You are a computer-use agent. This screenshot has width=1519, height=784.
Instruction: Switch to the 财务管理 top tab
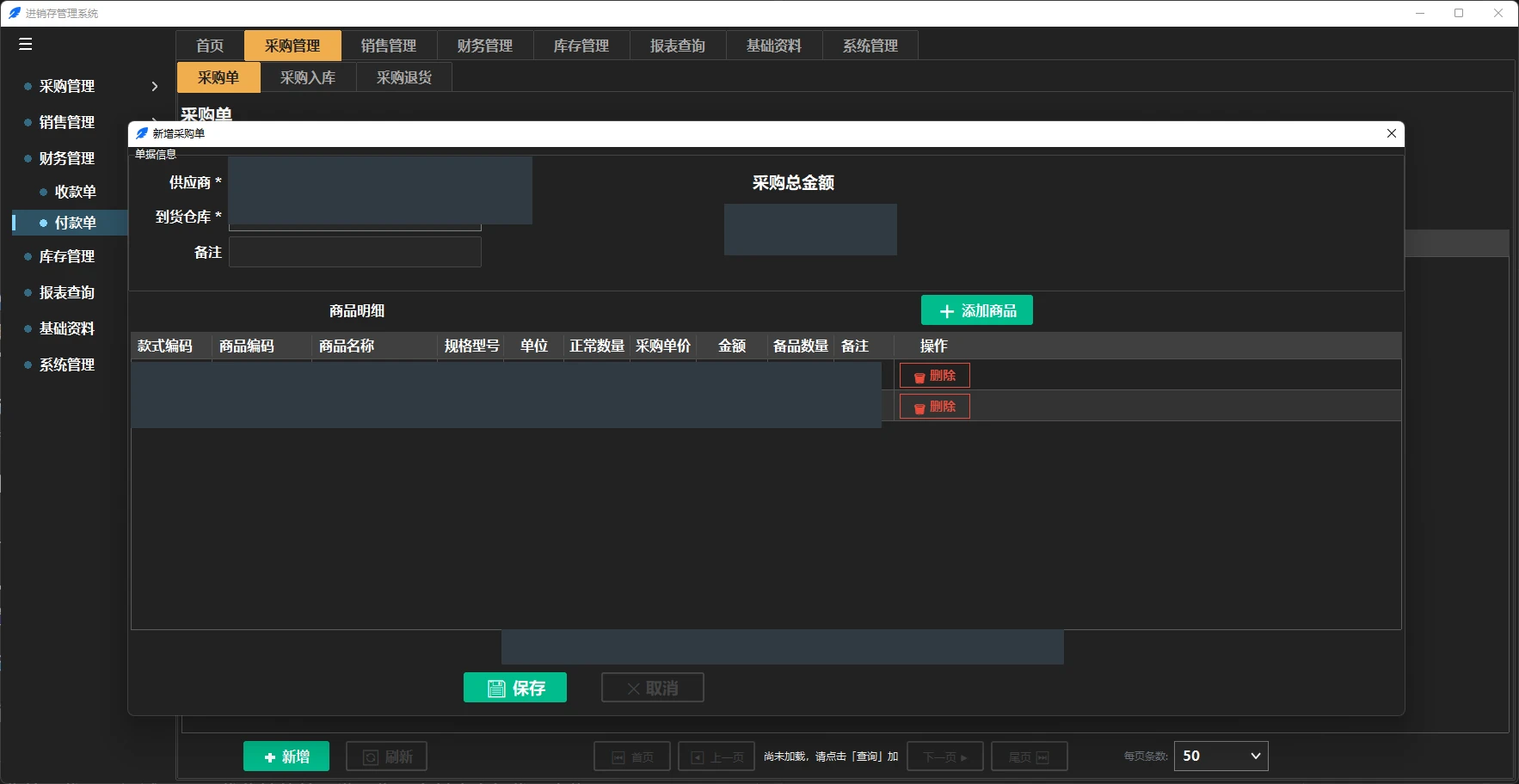[485, 46]
